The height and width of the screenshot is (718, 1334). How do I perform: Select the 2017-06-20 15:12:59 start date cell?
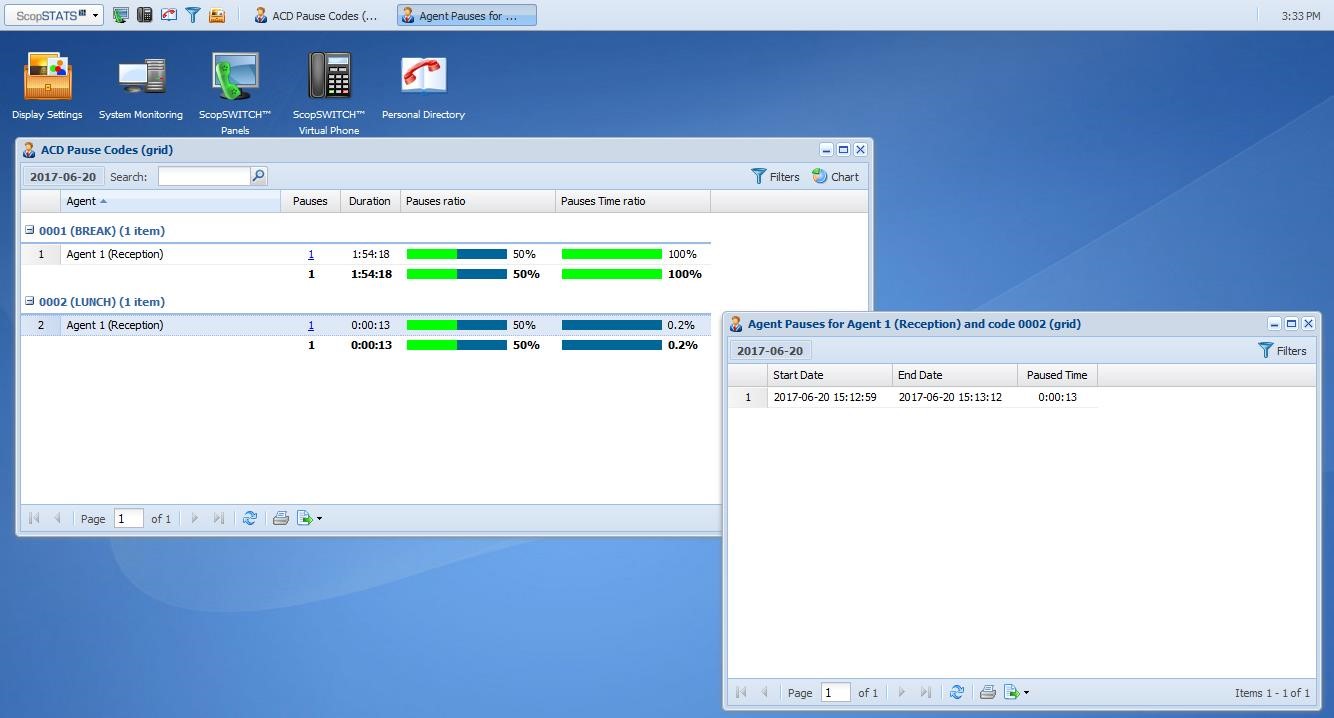[x=830, y=397]
